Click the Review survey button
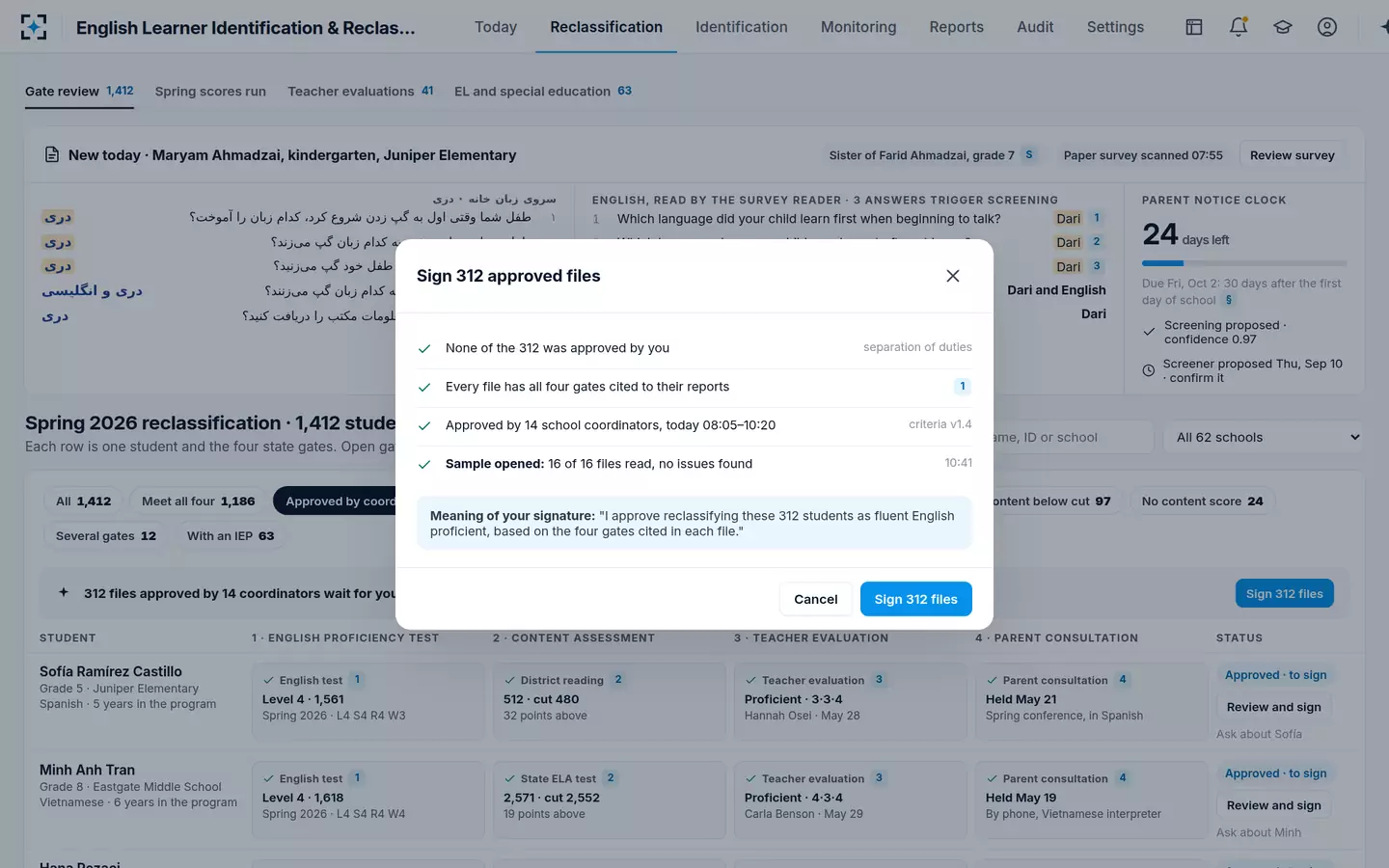The height and width of the screenshot is (868, 1389). point(1293,155)
